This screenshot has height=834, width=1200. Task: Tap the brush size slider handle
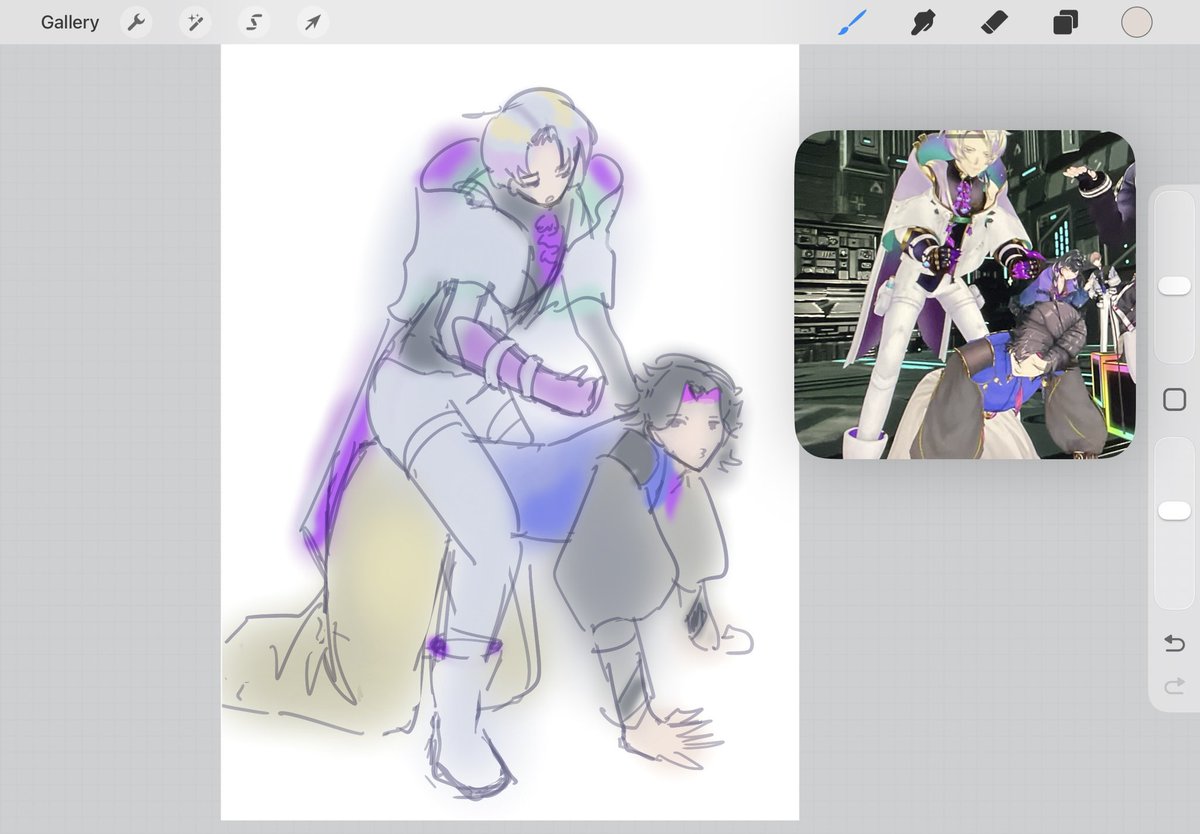coord(1174,286)
